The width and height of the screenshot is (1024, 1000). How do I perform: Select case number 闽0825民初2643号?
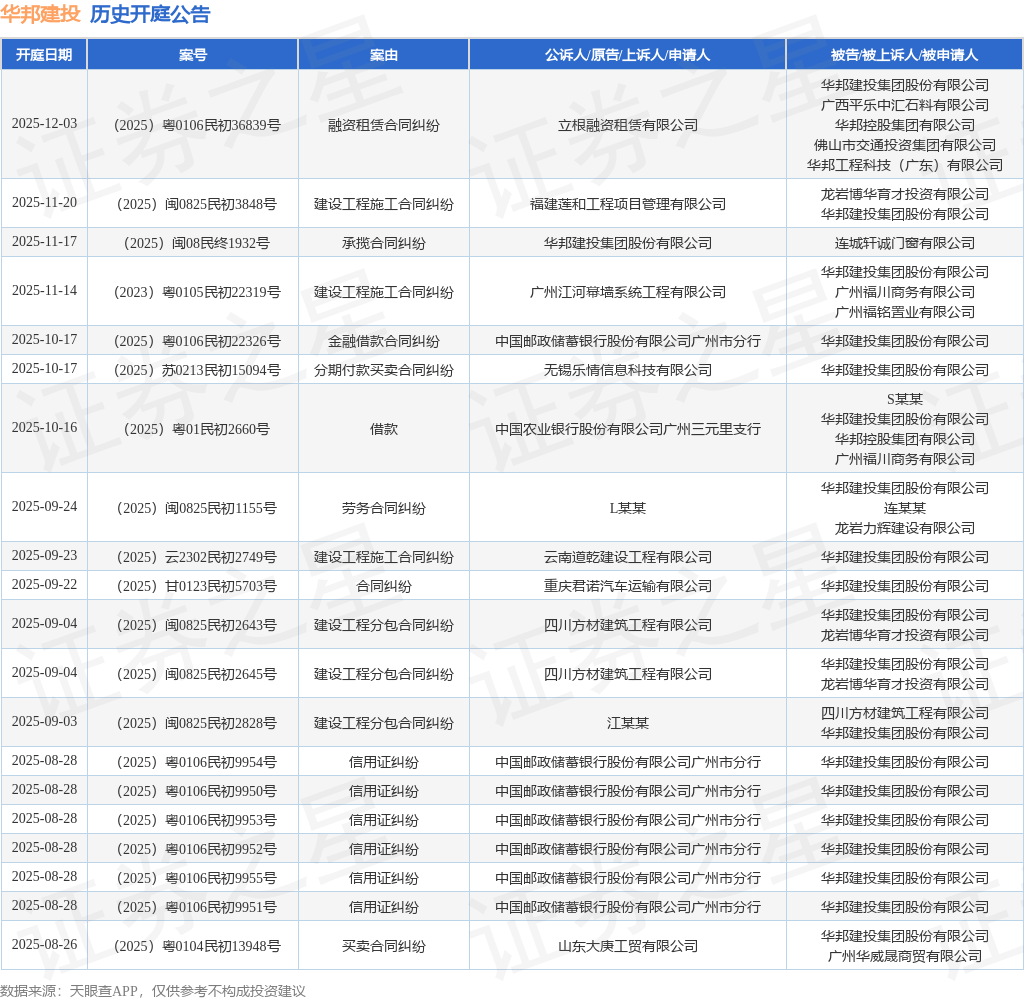pyautogui.click(x=197, y=625)
